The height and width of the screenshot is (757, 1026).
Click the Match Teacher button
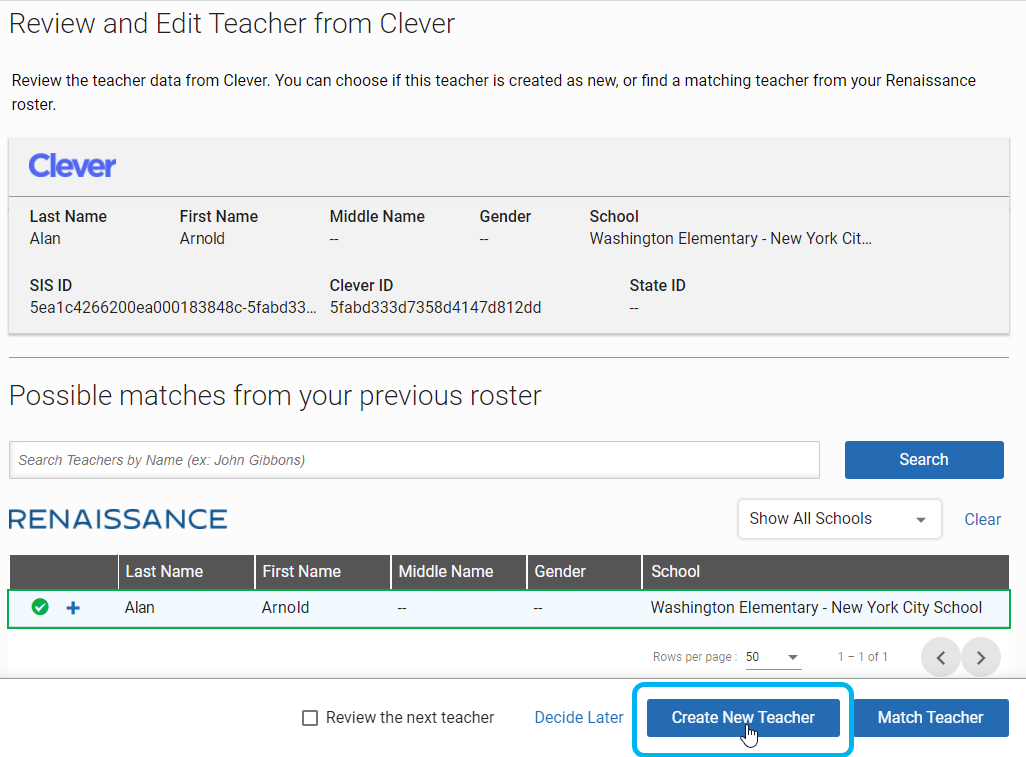click(930, 718)
